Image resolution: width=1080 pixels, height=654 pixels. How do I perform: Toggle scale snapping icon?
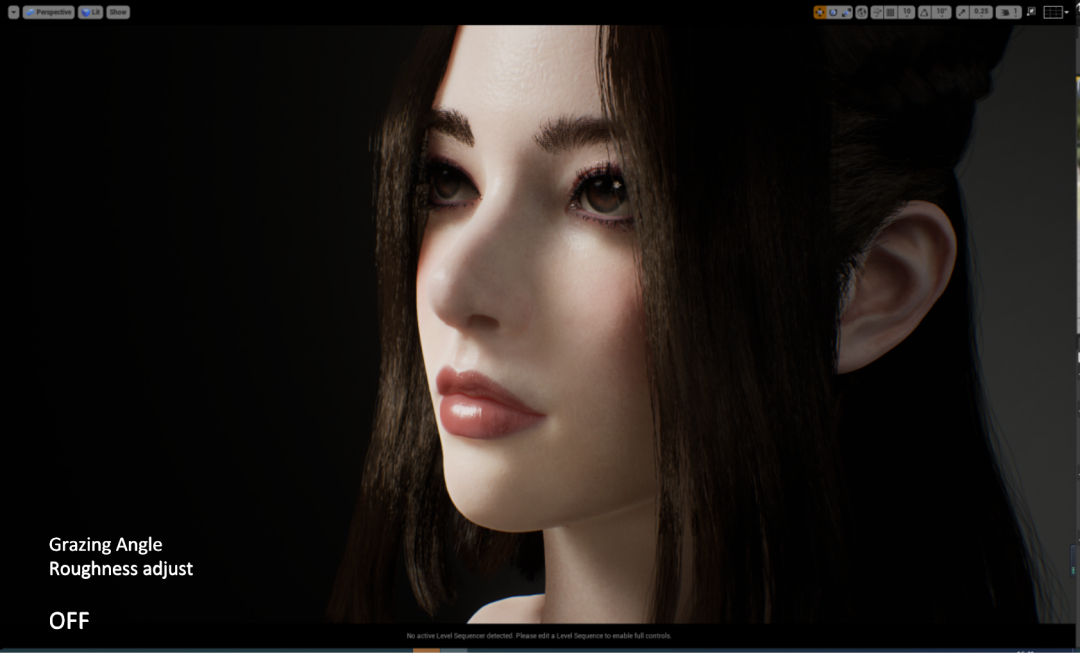pos(963,12)
